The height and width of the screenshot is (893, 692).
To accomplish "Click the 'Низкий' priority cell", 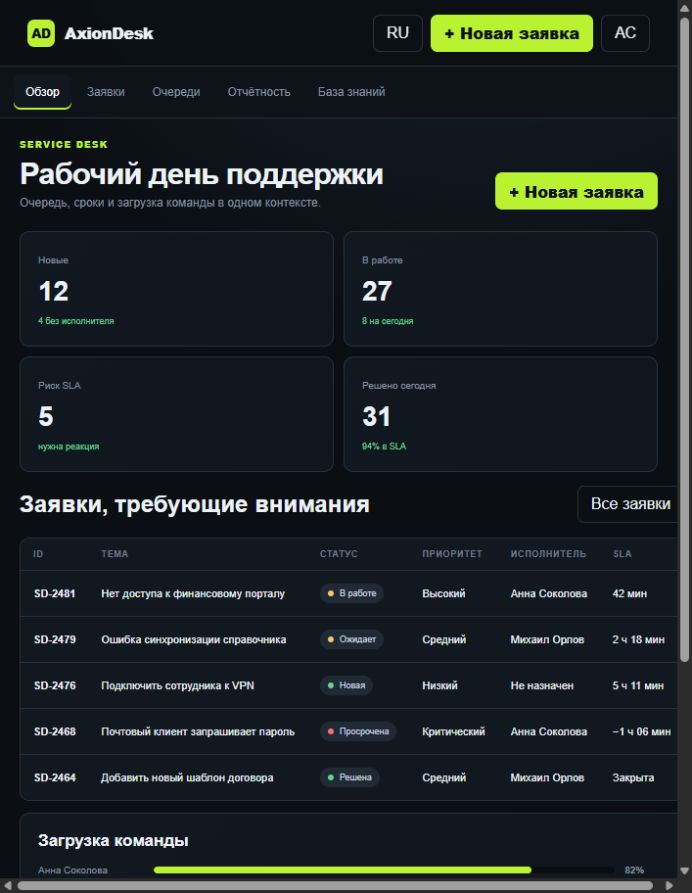I will (x=440, y=686).
